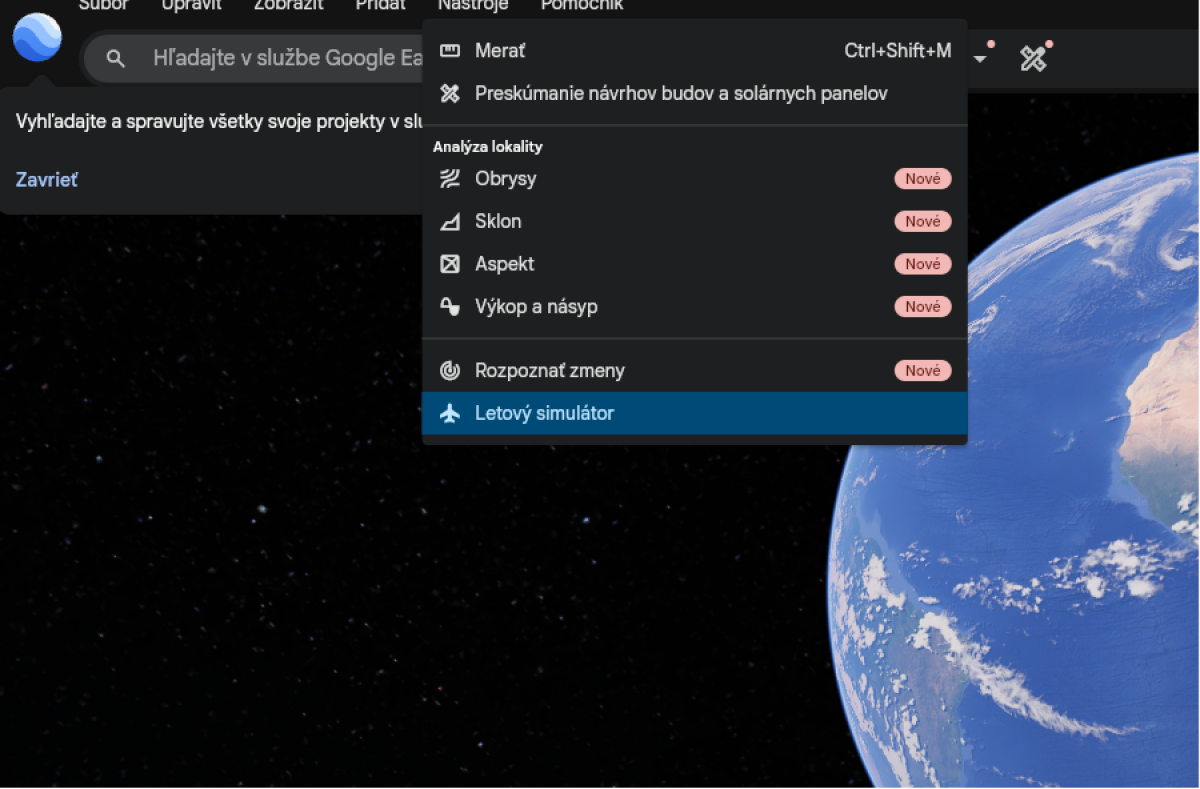This screenshot has height=789, width=1200.
Task: Click the Aspekt icon in menu
Action: [x=450, y=264]
